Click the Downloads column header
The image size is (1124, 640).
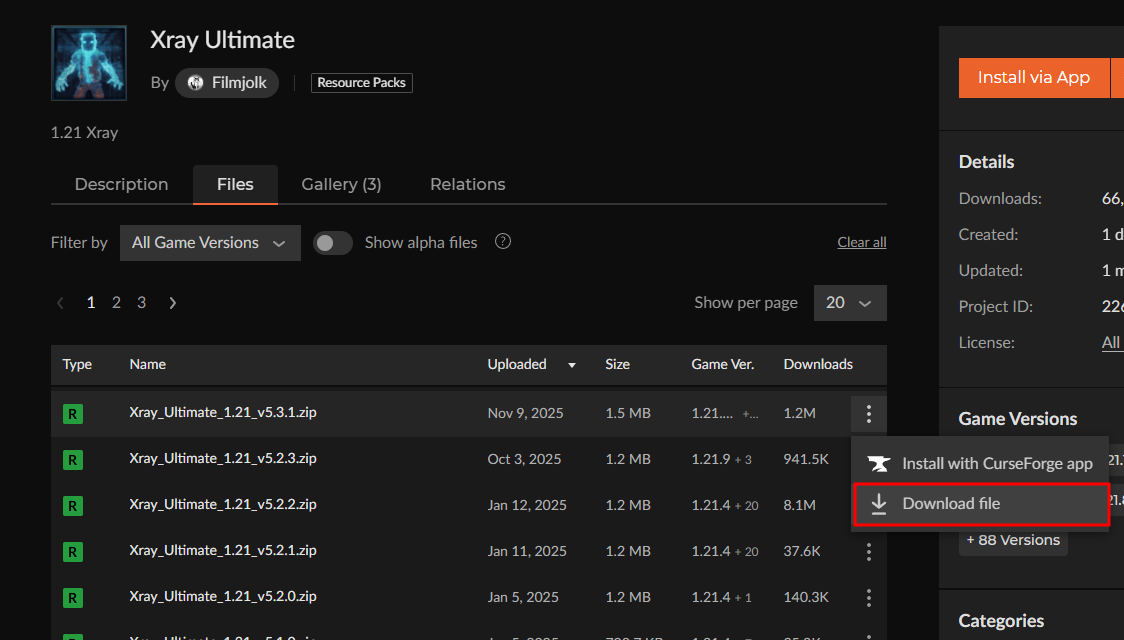pyautogui.click(x=818, y=365)
